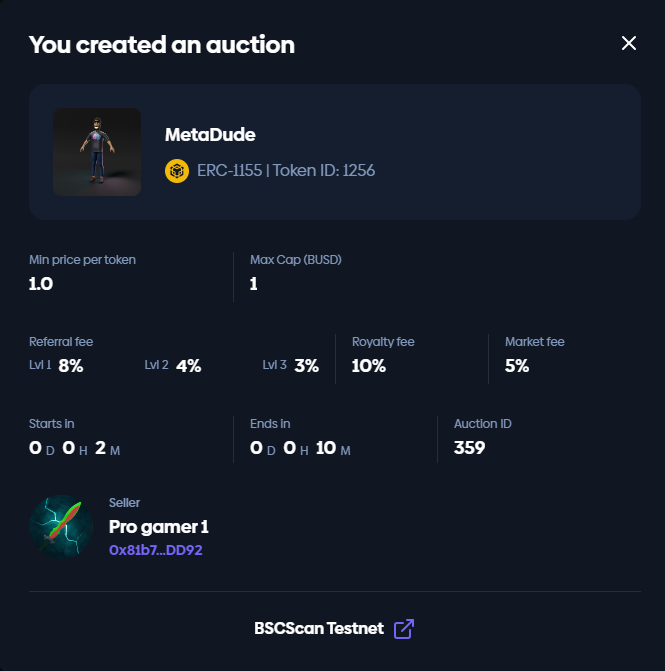Click the Auction ID 359 value
Viewport: 665px width, 671px height.
pos(469,448)
